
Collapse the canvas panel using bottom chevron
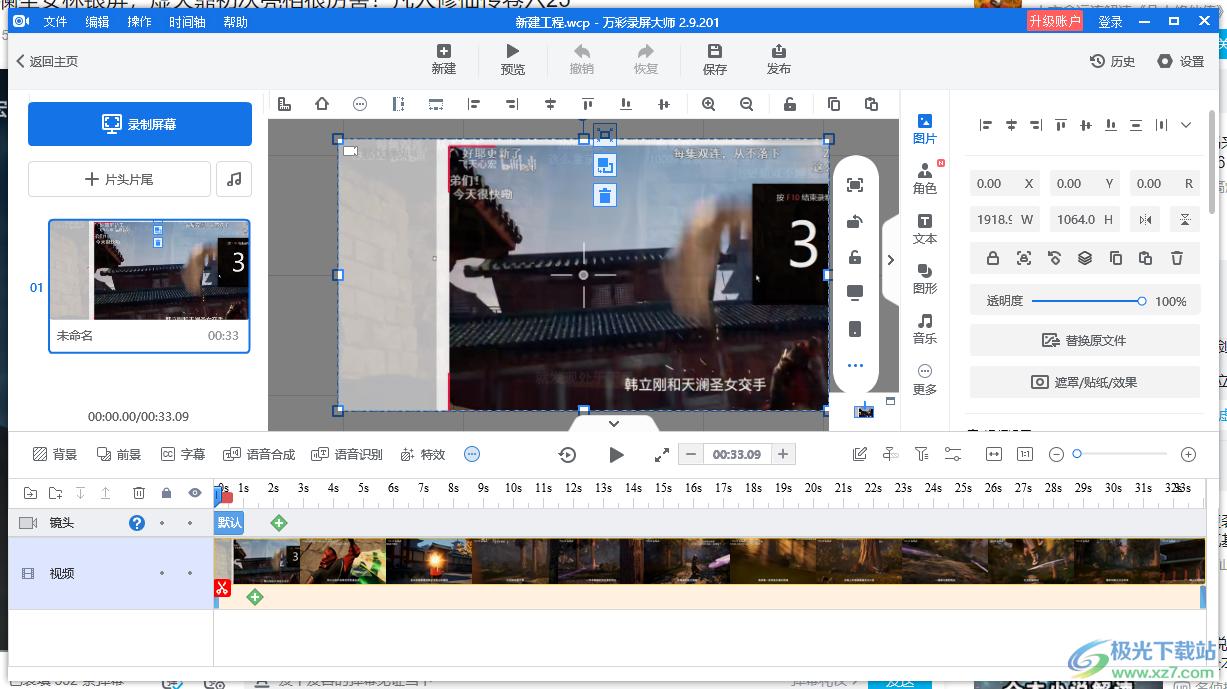coord(614,424)
